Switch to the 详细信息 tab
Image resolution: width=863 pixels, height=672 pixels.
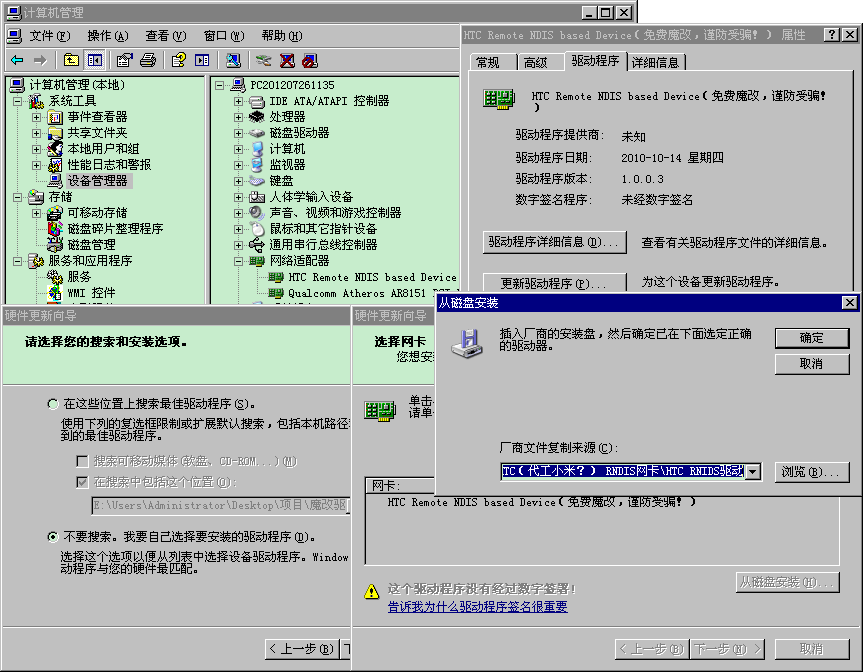point(655,62)
